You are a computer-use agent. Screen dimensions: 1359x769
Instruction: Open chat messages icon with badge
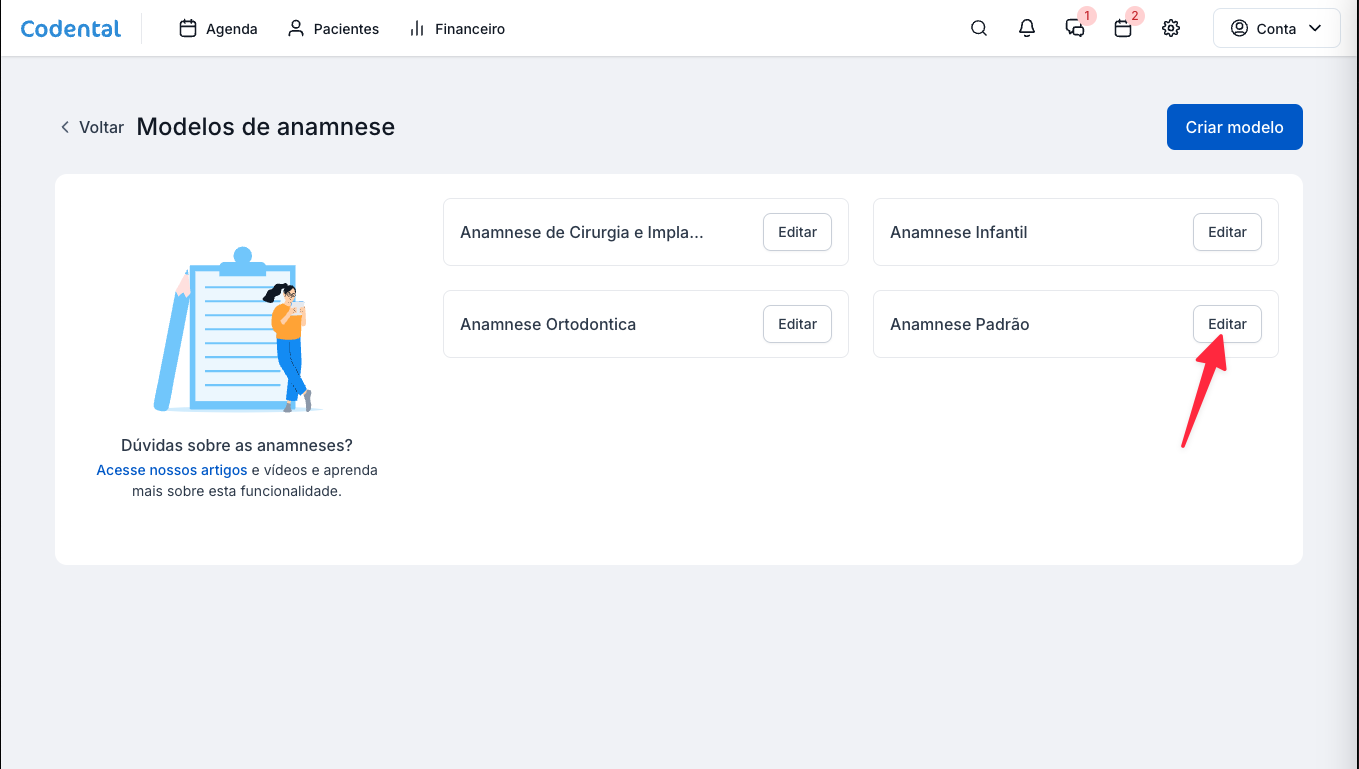pyautogui.click(x=1075, y=29)
